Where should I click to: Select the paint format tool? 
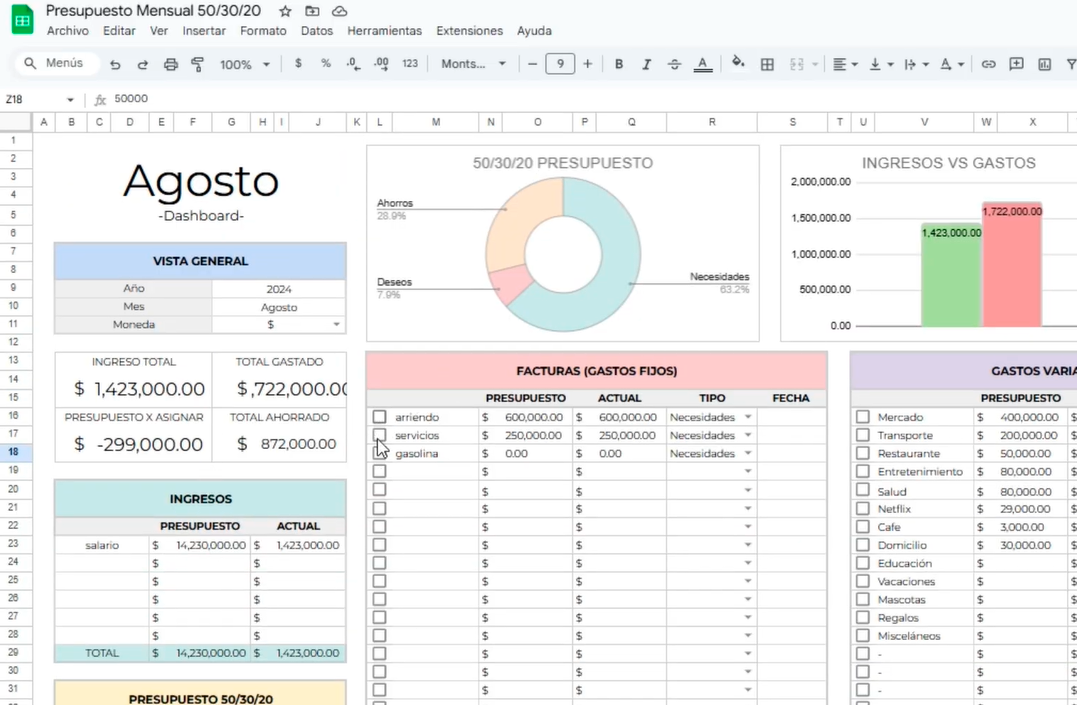tap(197, 64)
